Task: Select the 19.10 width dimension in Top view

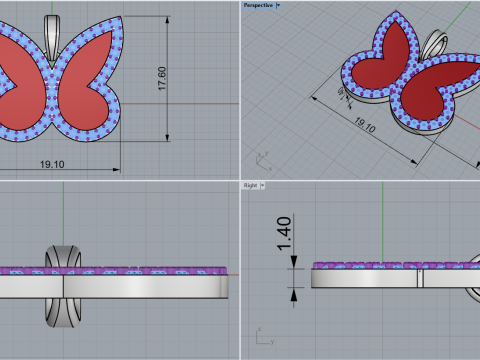Action: 52,164
